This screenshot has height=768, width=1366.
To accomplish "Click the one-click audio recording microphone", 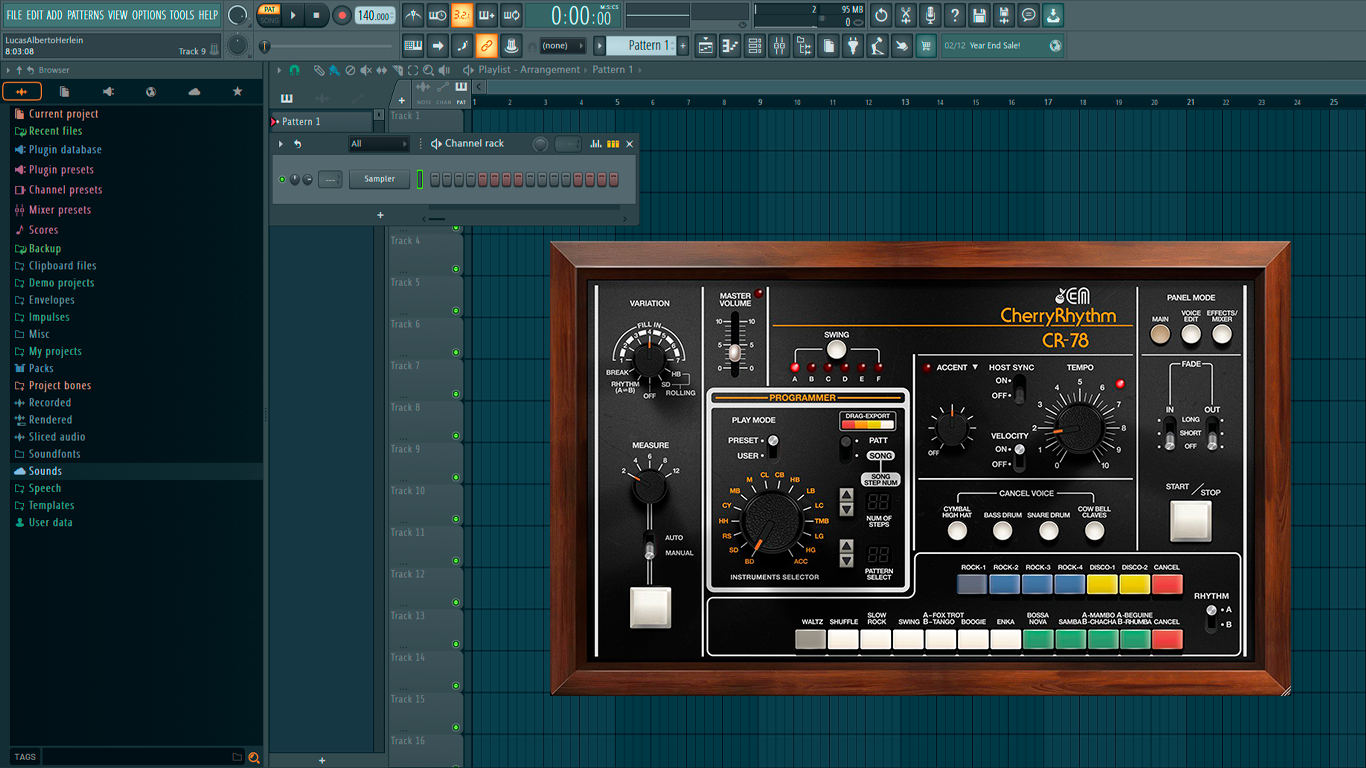I will pos(930,15).
